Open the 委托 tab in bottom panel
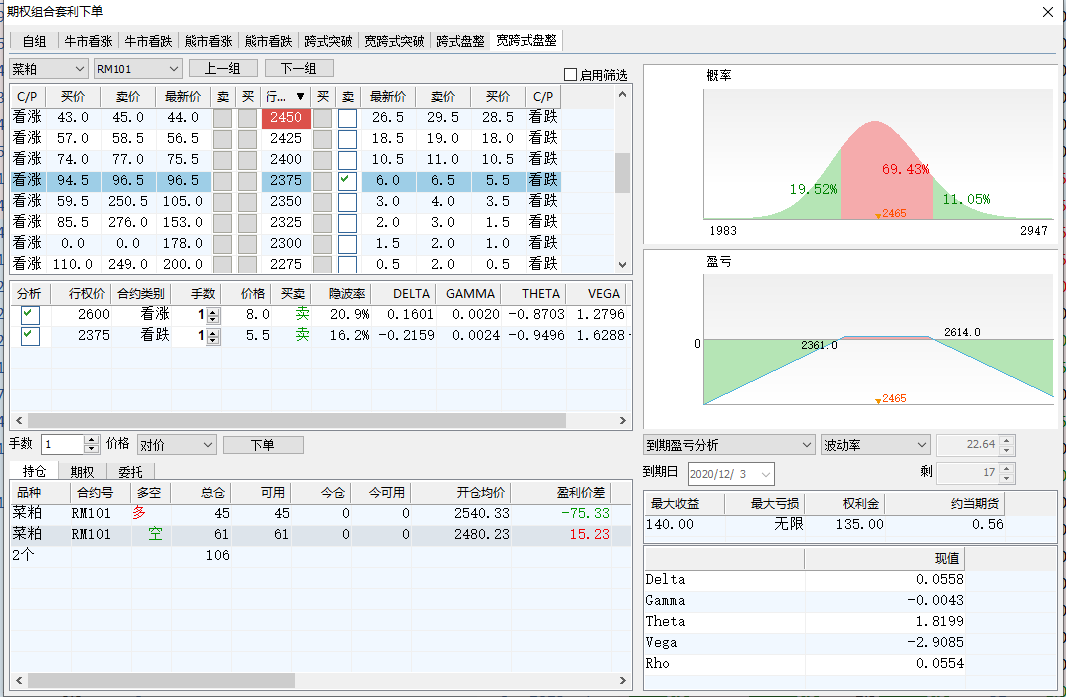Viewport: 1066px width, 697px height. (130, 471)
